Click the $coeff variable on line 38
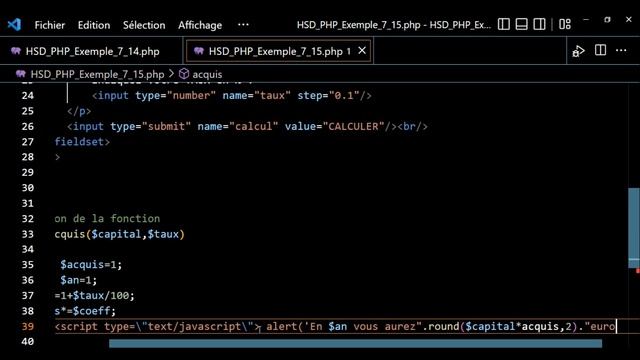Screen dimensions: 640x360 (x=91, y=311)
